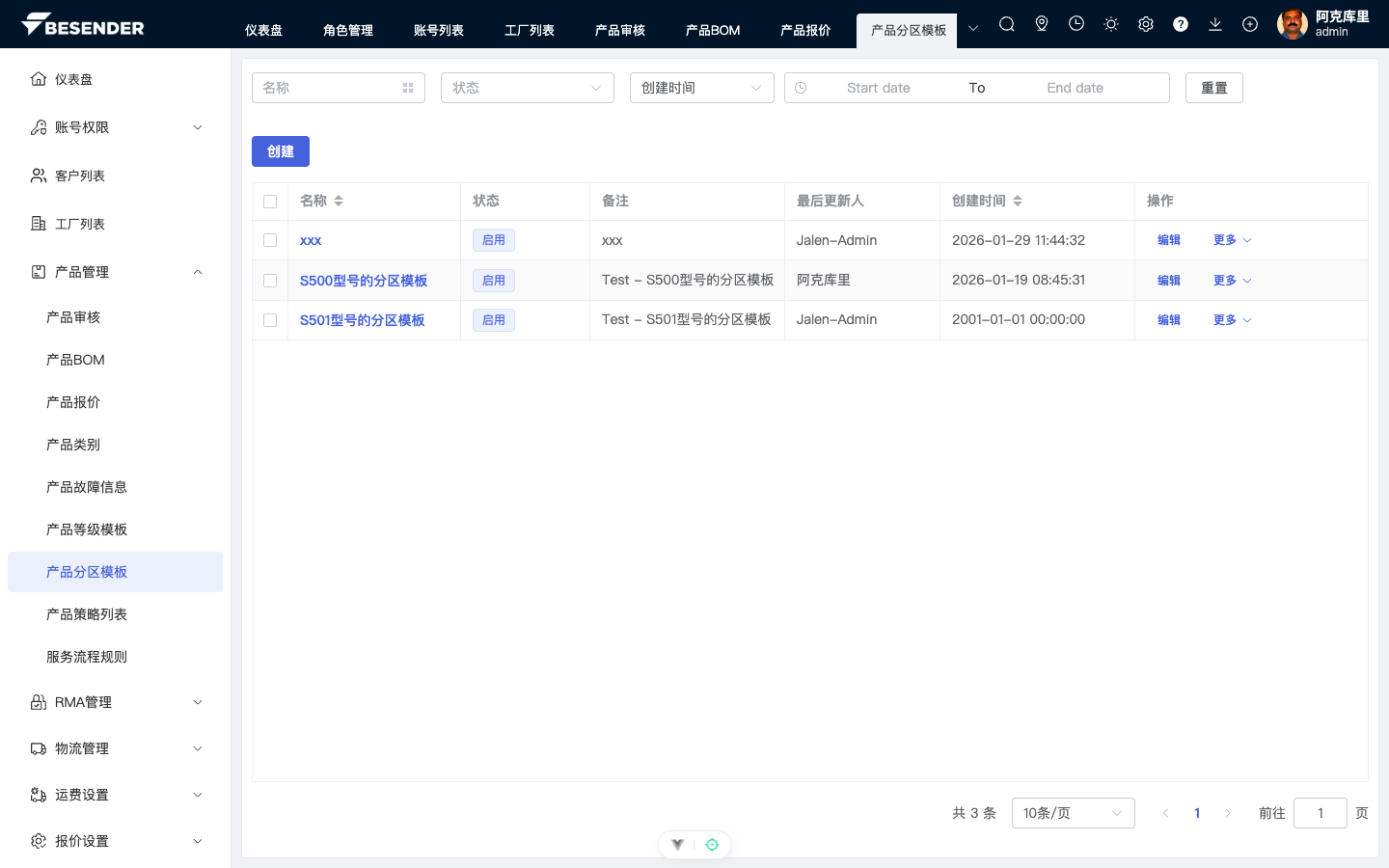Open the location pin icon in header
This screenshot has height=868, width=1389.
click(1042, 24)
